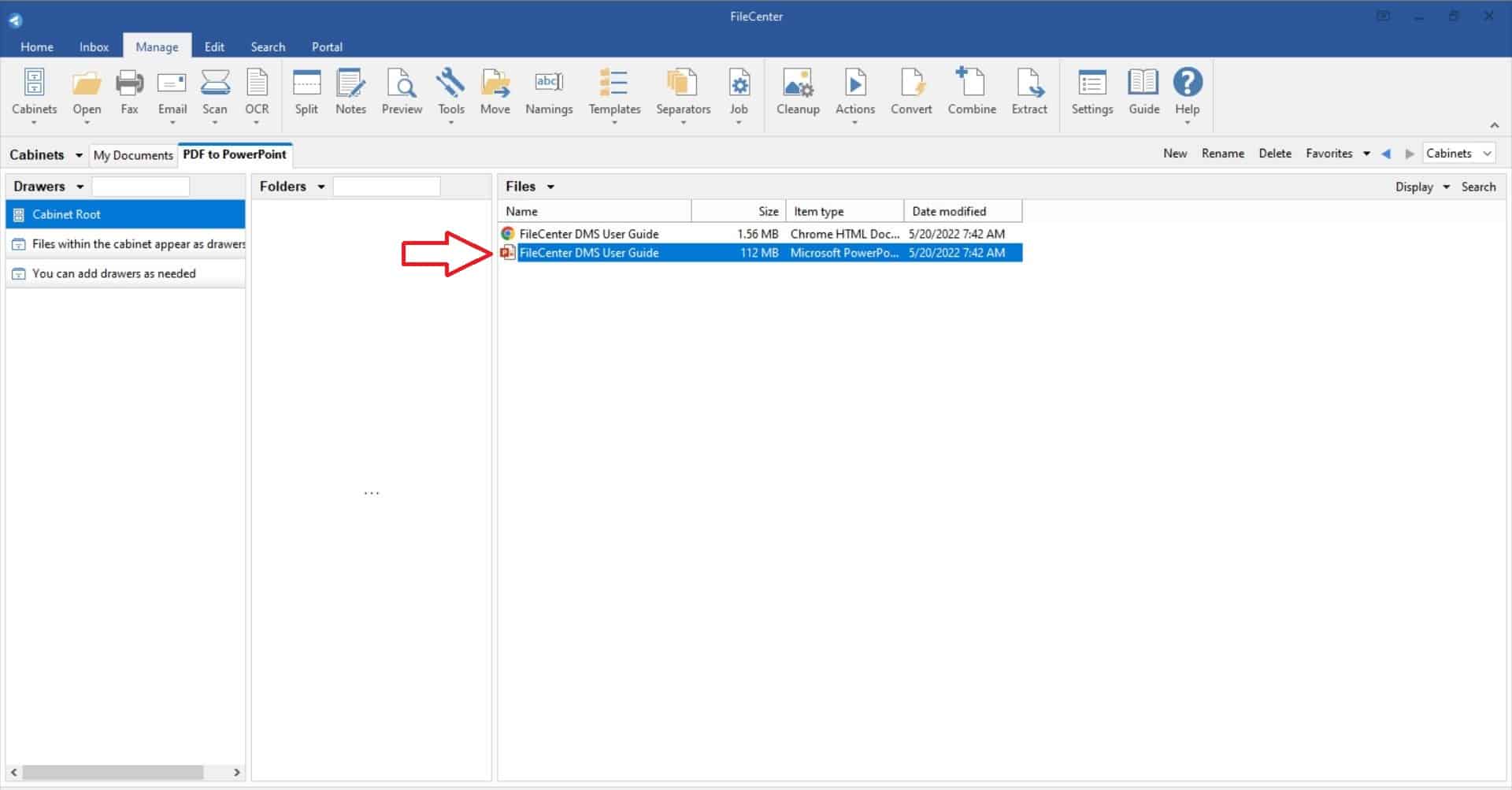Sort files by Name column header
Viewport: 1512px width, 790px height.
pyautogui.click(x=595, y=211)
